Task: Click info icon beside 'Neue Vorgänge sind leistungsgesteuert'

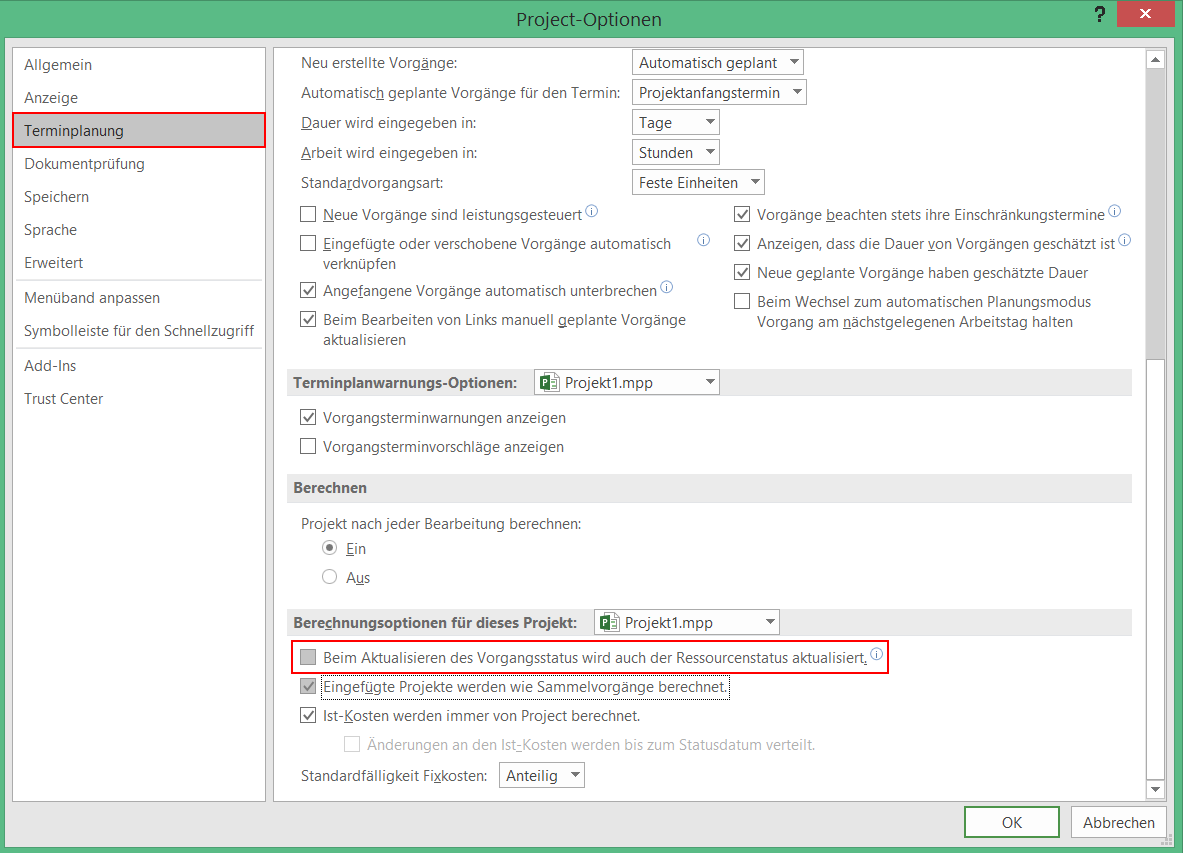Action: click(592, 212)
